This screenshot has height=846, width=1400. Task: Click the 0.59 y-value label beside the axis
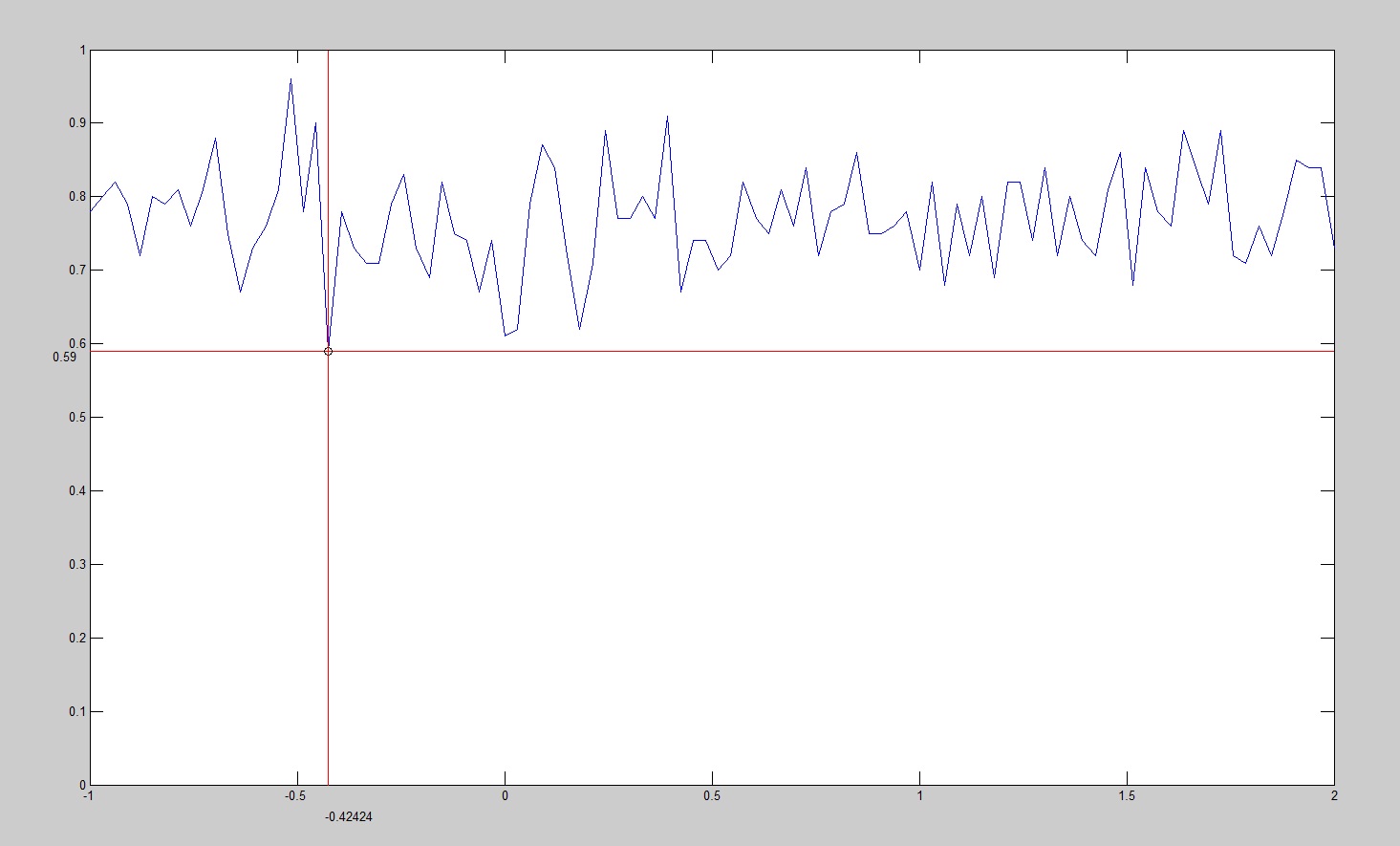pos(65,358)
